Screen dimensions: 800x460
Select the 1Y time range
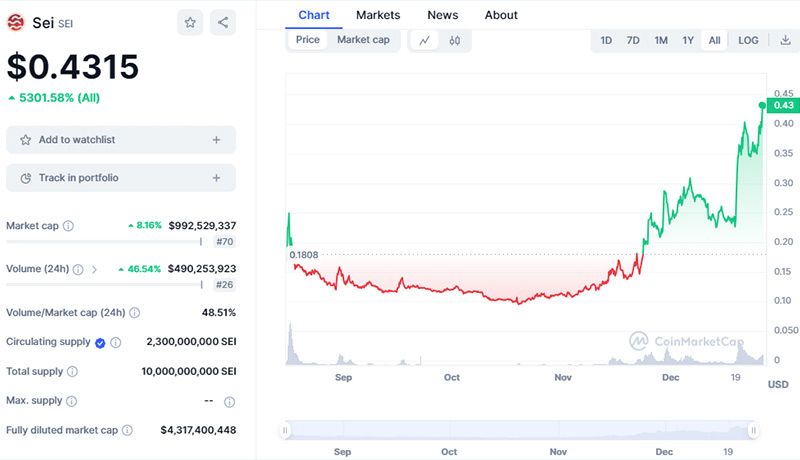click(688, 40)
